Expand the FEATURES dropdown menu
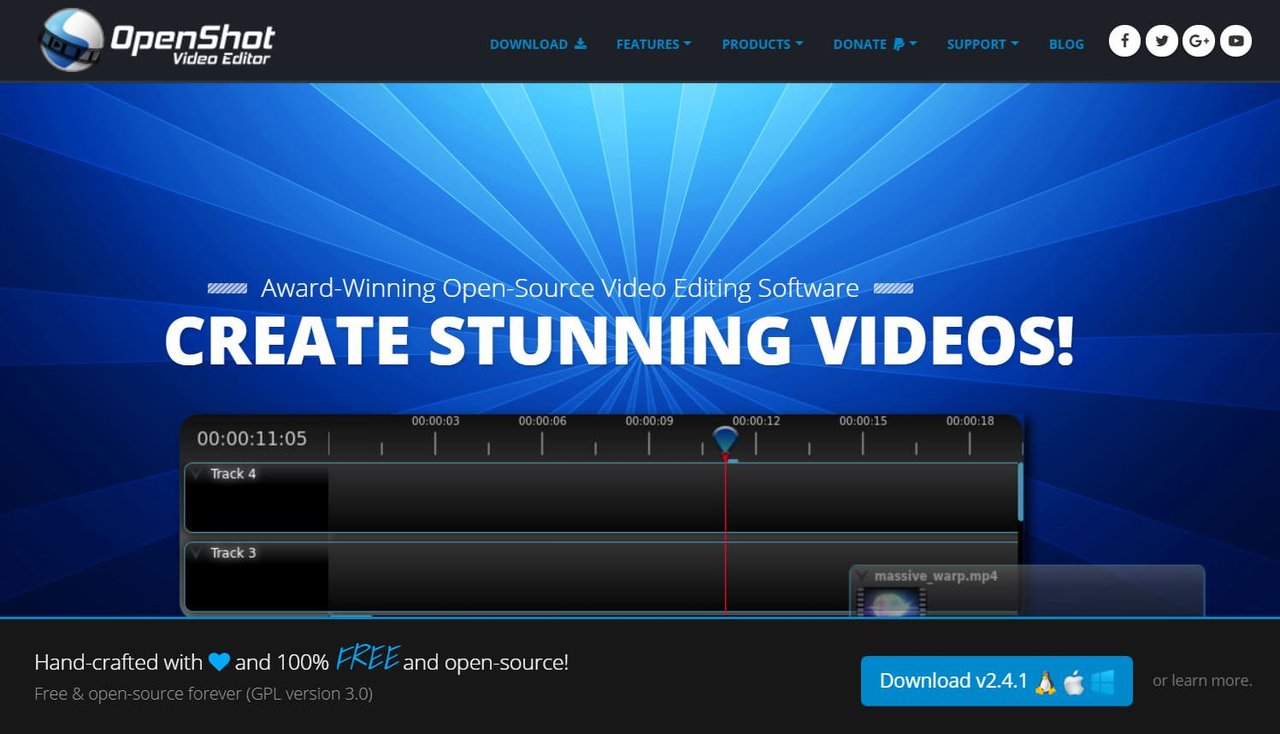Viewport: 1280px width, 734px height. point(654,44)
